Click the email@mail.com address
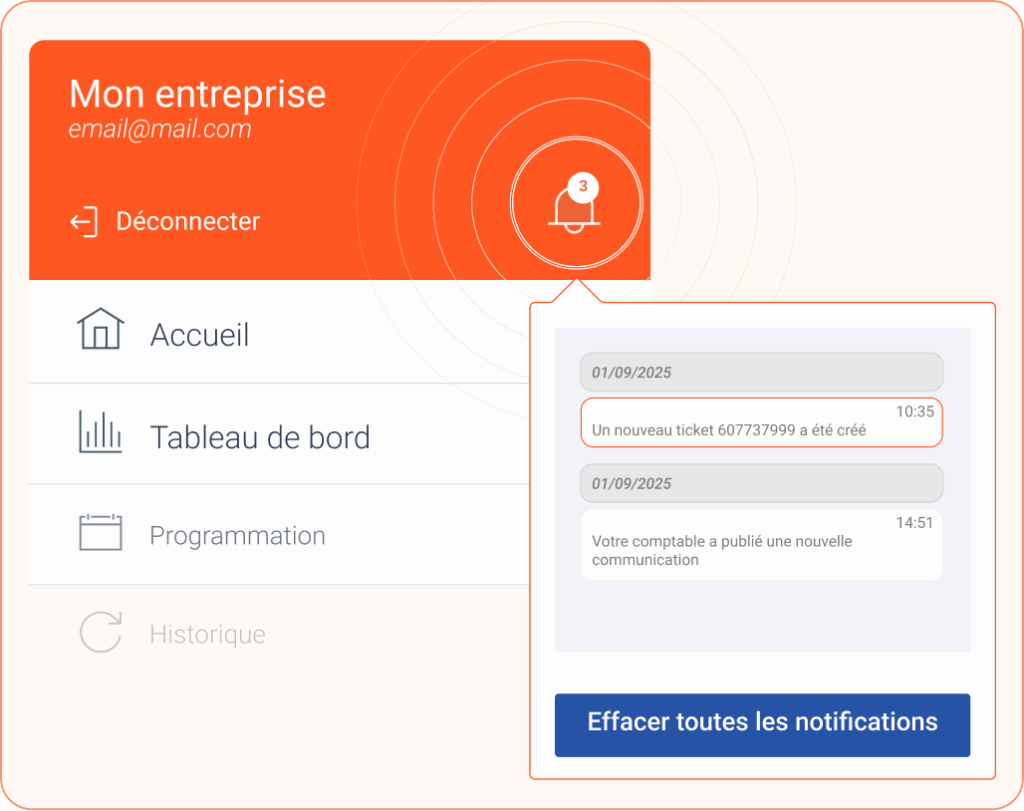 click(x=160, y=129)
